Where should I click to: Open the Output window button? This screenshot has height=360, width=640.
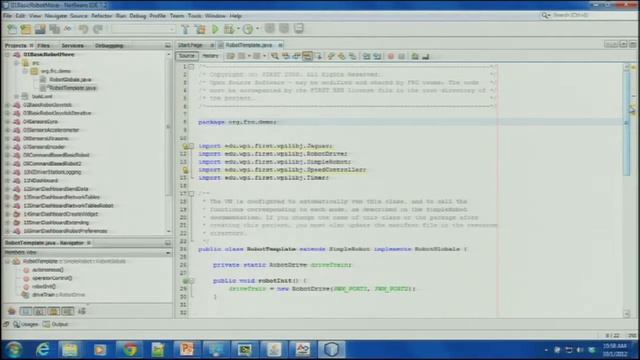(x=56, y=324)
